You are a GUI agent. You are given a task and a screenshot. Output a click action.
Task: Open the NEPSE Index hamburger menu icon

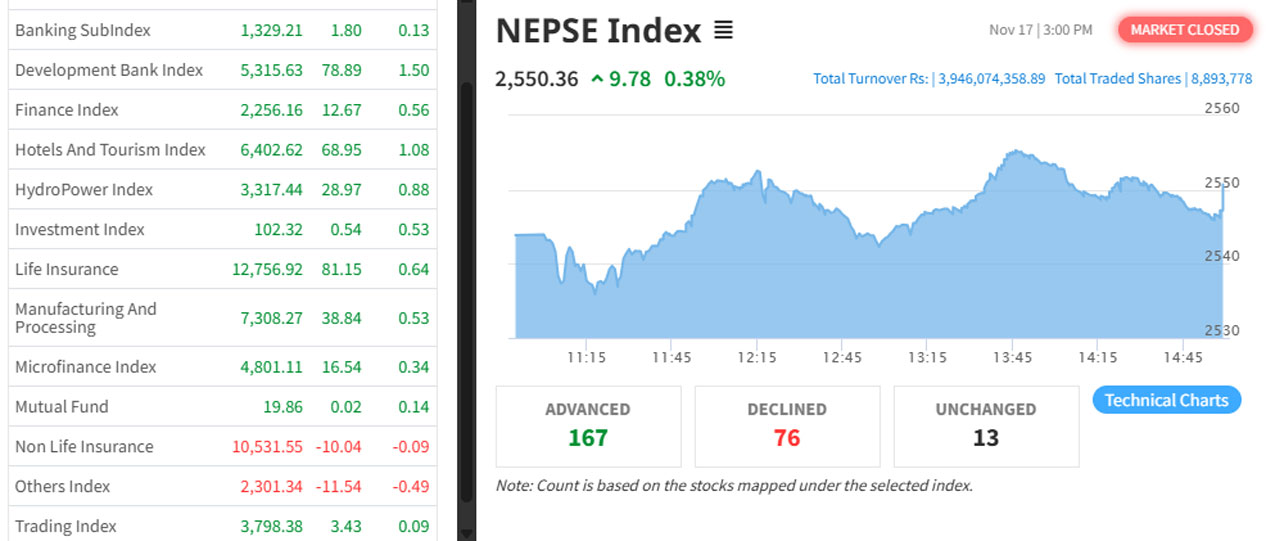723,31
